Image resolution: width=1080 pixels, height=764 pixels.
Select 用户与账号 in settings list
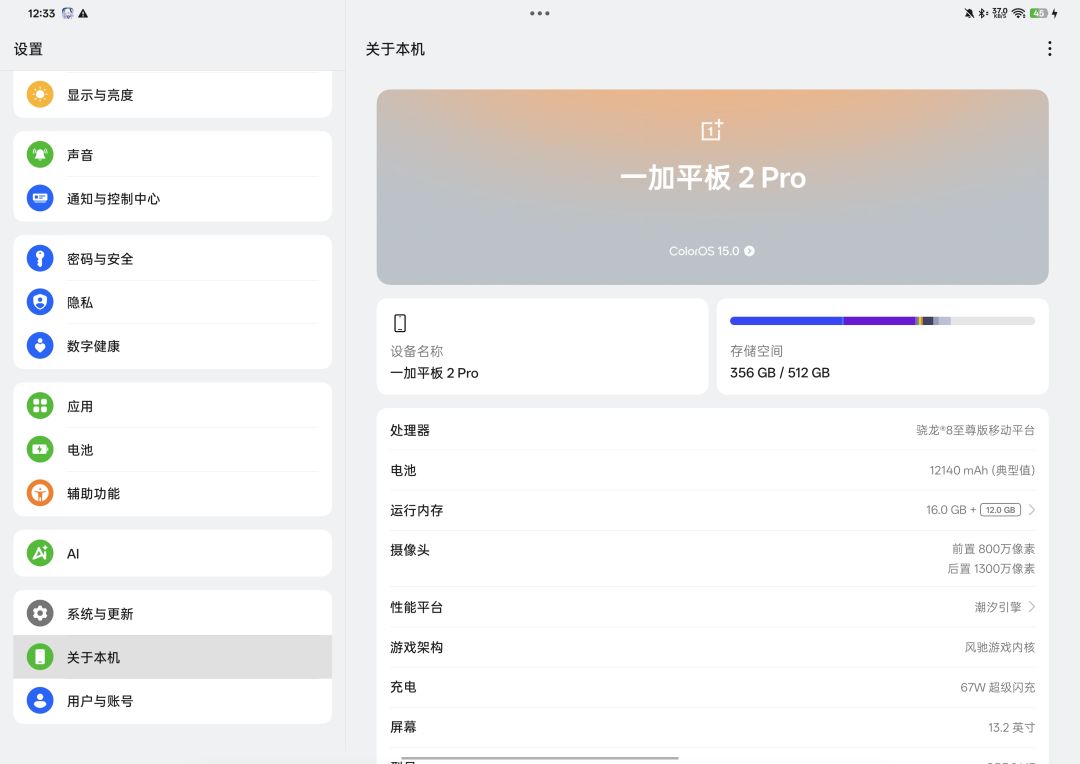(172, 701)
